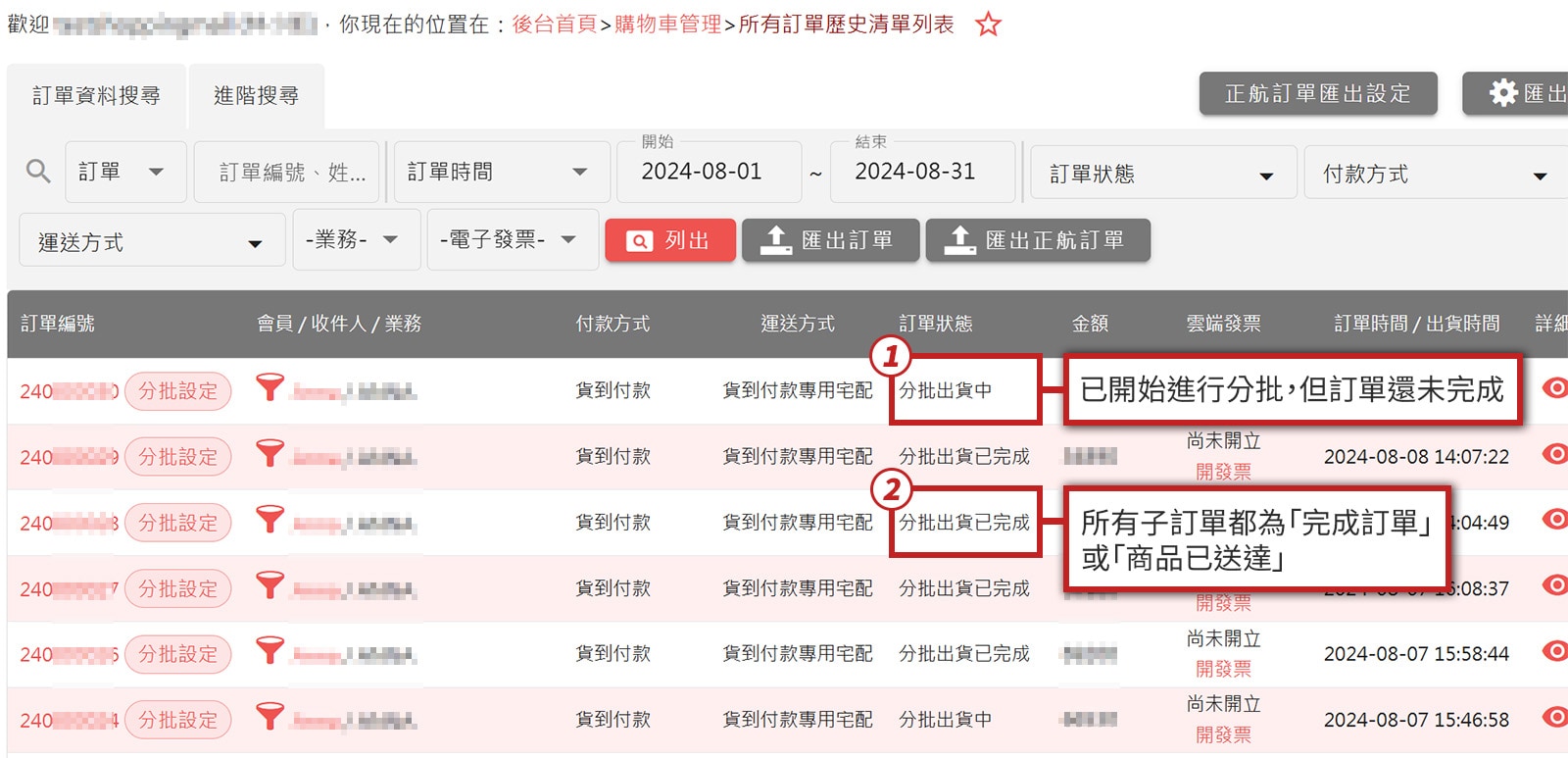Click the 金額 column header
1568x758 pixels.
pos(1090,324)
